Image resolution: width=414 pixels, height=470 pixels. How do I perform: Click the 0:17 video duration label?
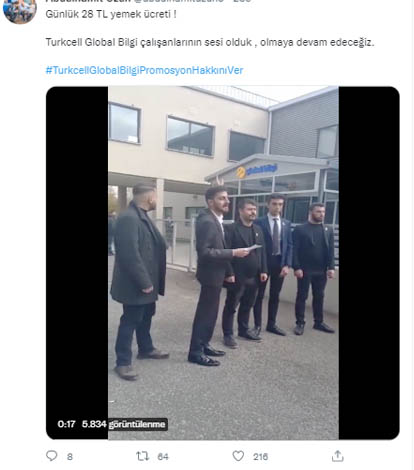66,424
